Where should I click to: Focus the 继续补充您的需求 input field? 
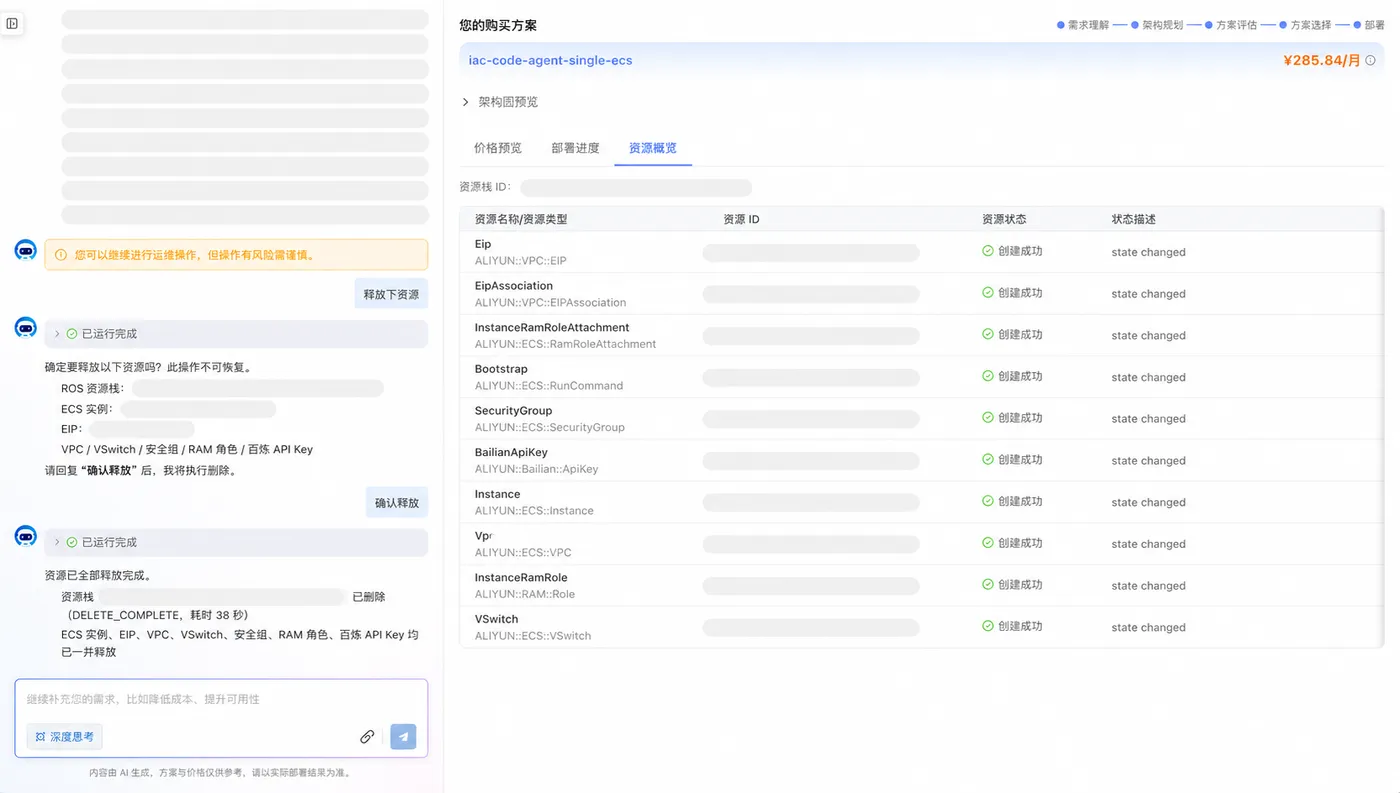coord(221,699)
